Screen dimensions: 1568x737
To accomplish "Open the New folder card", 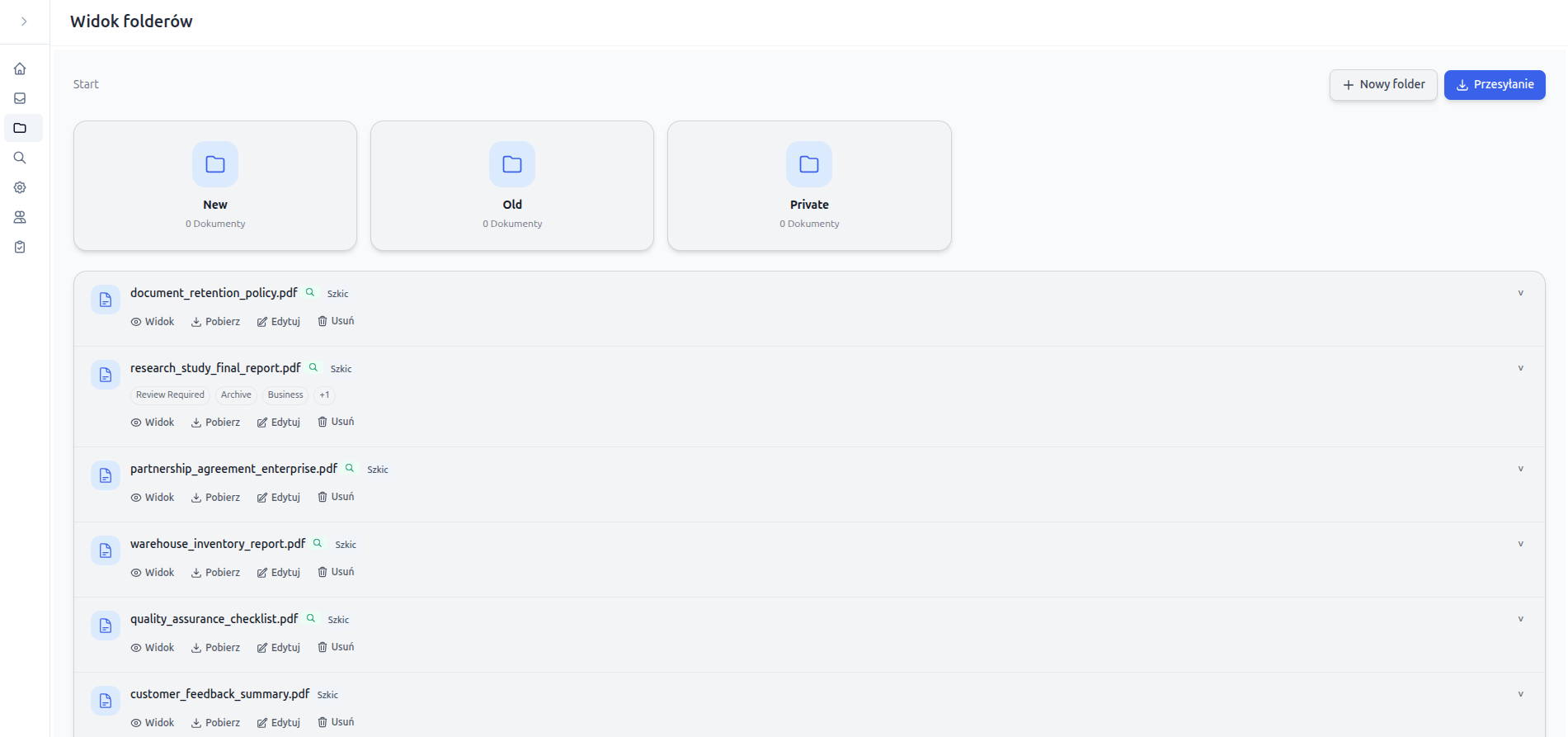I will (215, 186).
